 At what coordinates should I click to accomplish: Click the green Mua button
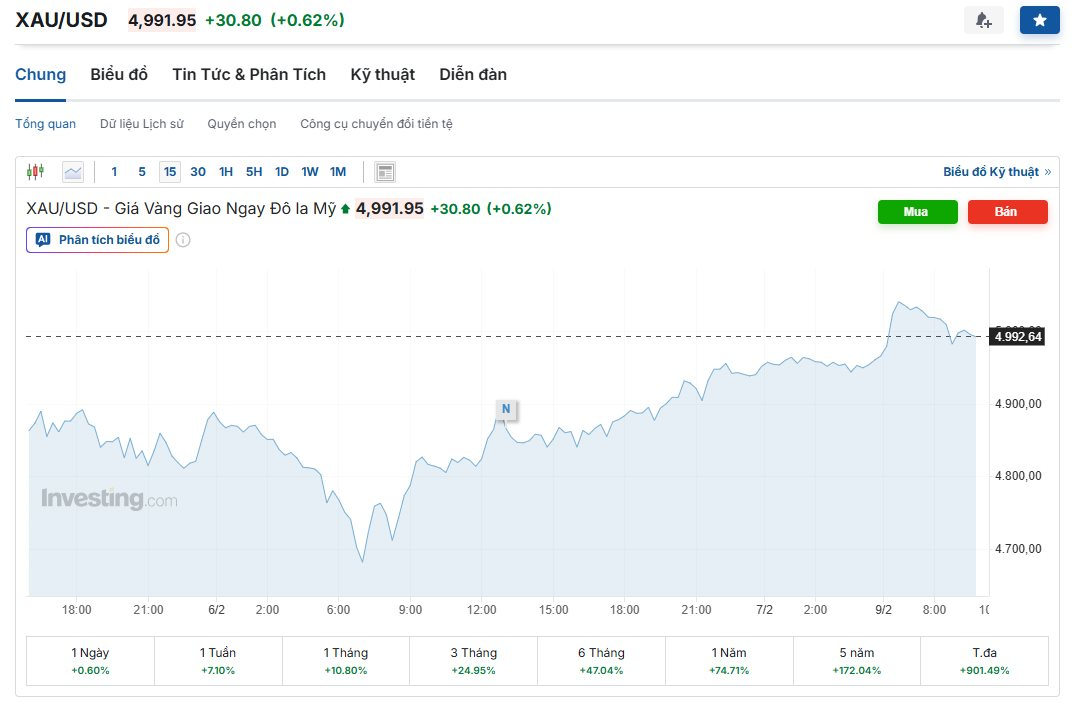click(917, 212)
